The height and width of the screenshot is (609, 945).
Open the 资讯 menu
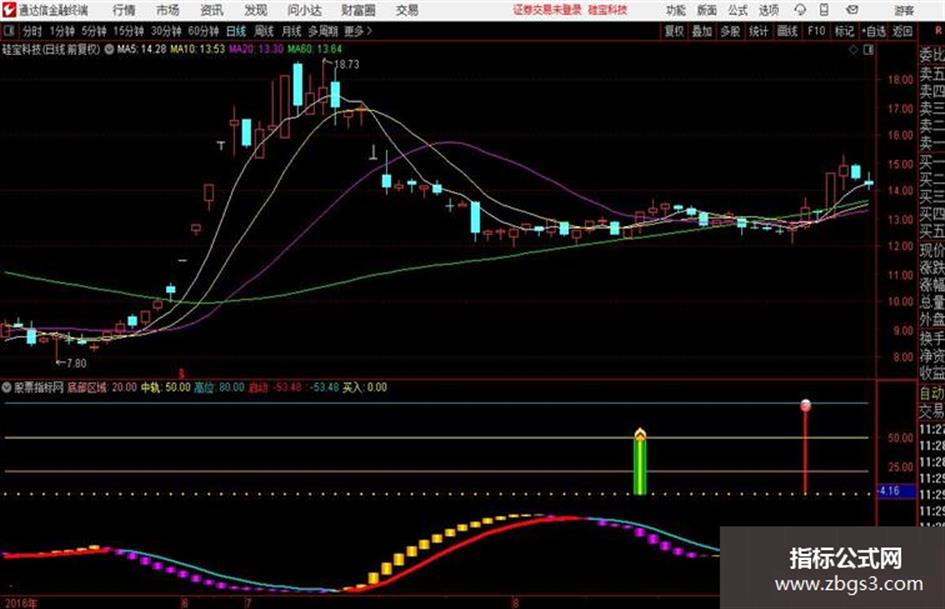212,10
